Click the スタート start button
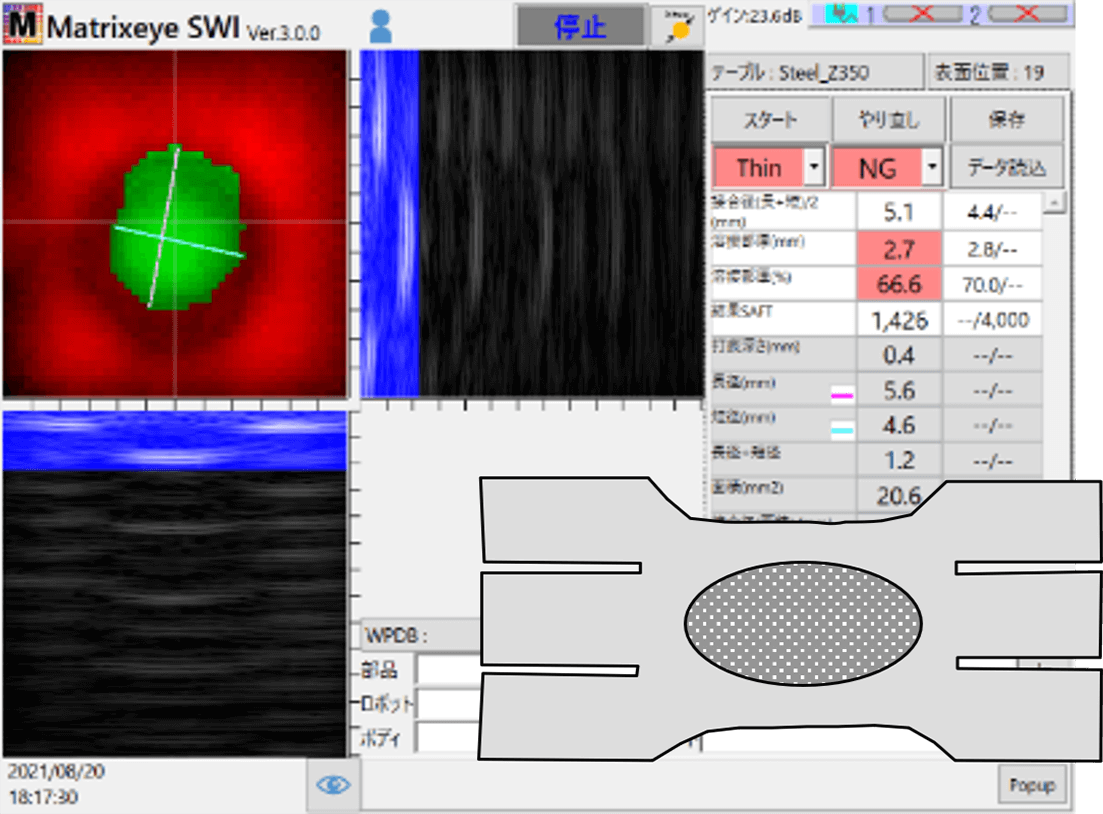Image resolution: width=1103 pixels, height=814 pixels. pos(770,120)
